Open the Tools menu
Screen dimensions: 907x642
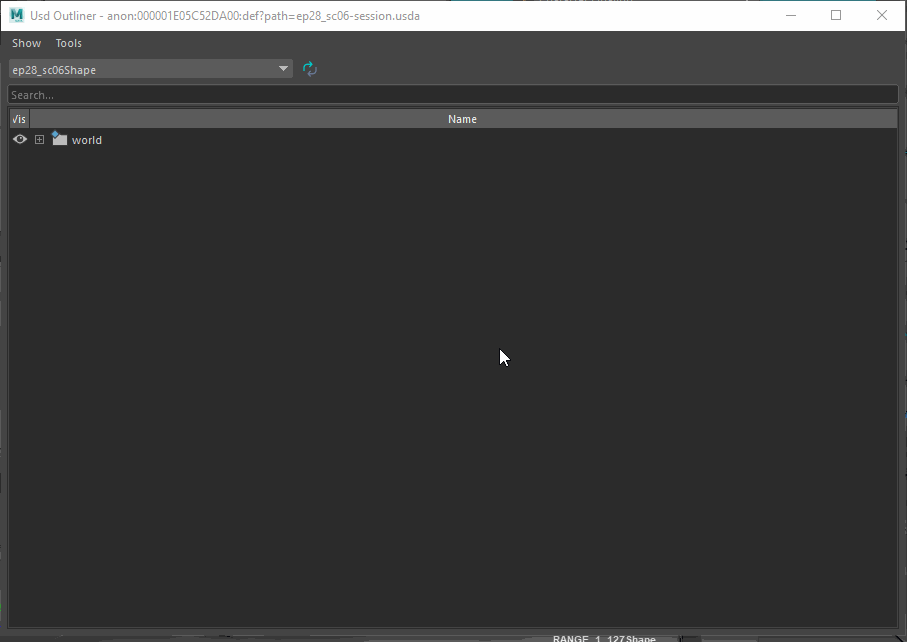pos(69,43)
